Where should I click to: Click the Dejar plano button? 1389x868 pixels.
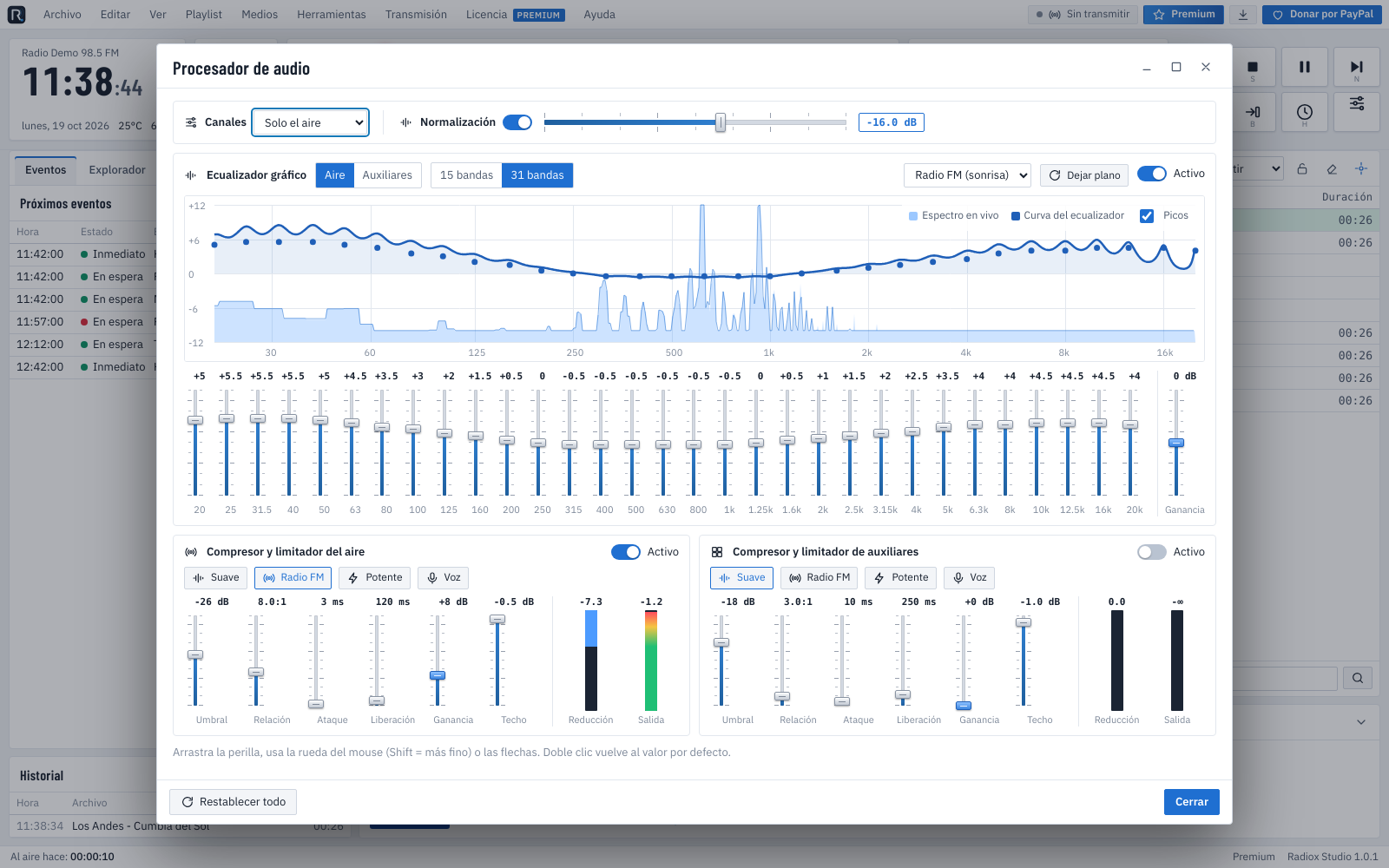point(1084,175)
